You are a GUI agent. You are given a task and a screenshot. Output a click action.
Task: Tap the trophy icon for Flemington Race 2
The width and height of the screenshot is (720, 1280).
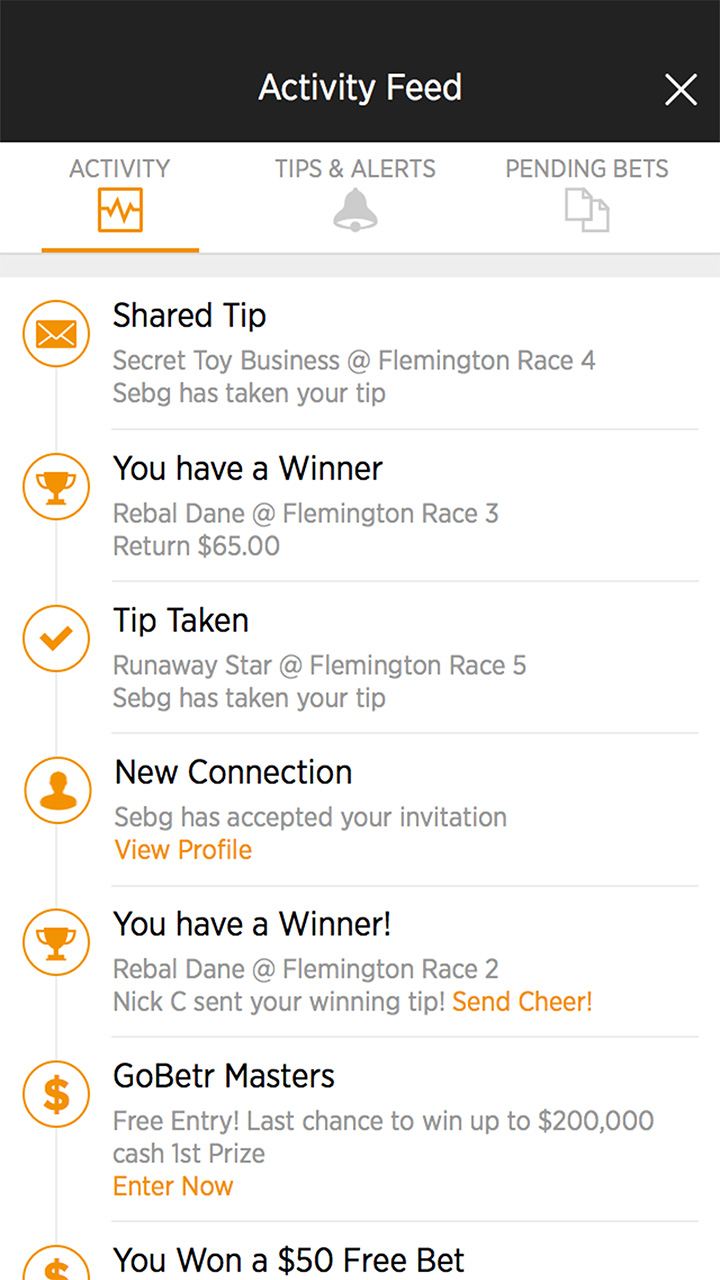(x=56, y=942)
